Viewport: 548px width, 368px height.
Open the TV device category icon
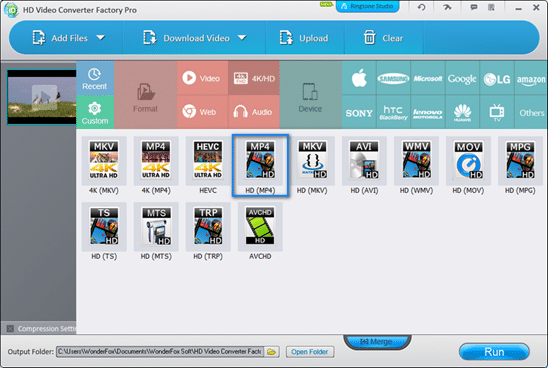[497, 112]
